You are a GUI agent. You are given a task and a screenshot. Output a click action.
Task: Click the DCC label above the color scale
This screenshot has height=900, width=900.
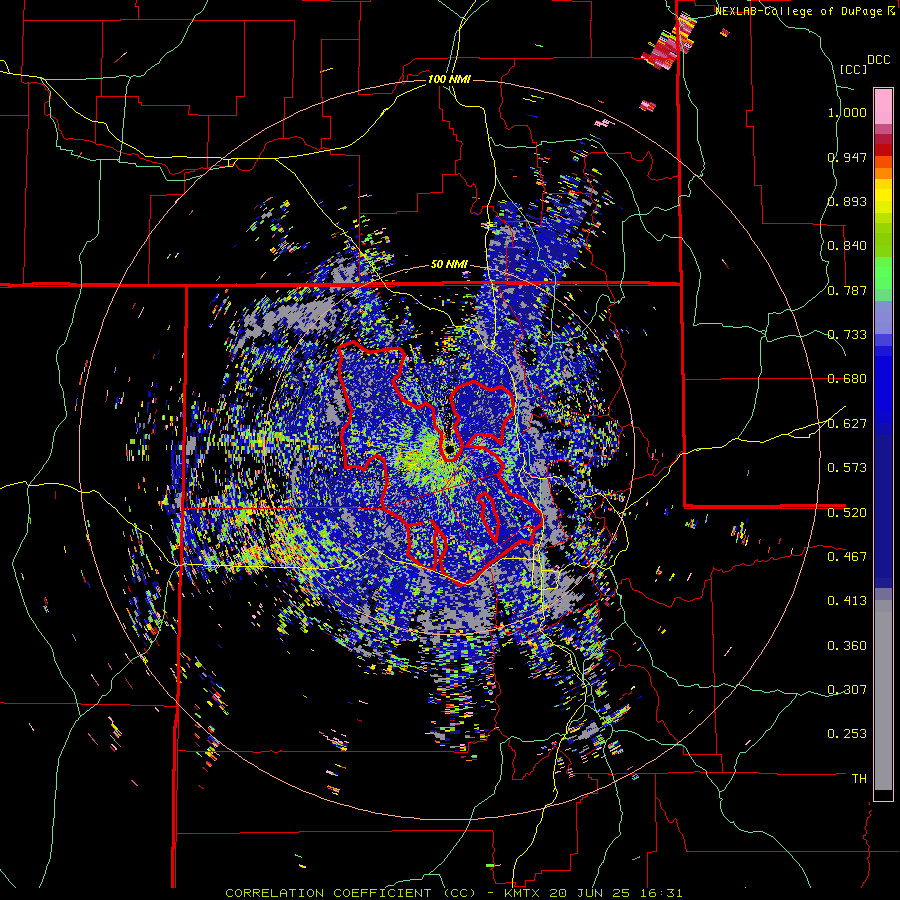click(878, 60)
